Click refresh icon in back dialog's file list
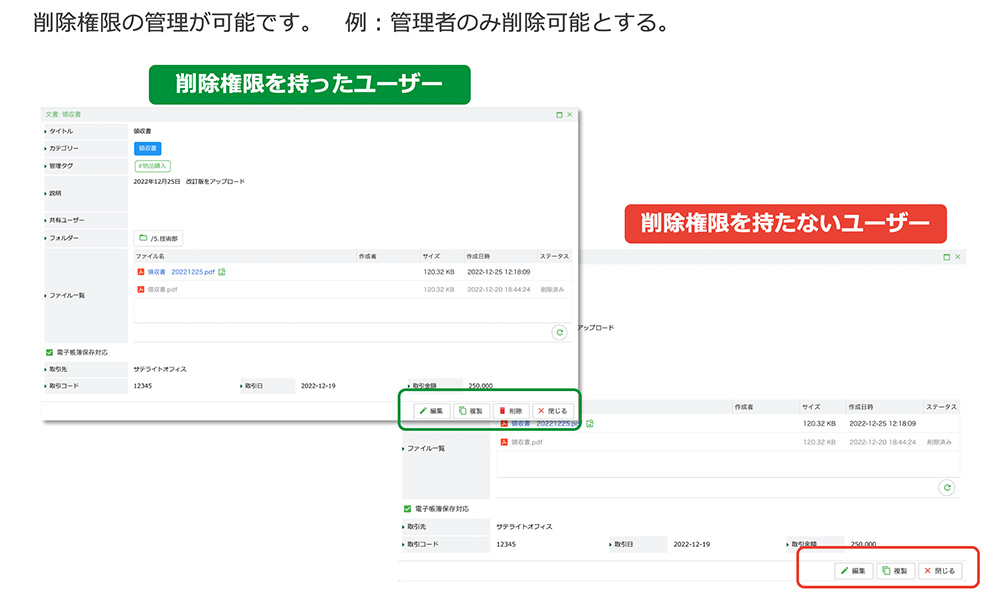This screenshot has height=604, width=1000. (x=946, y=488)
